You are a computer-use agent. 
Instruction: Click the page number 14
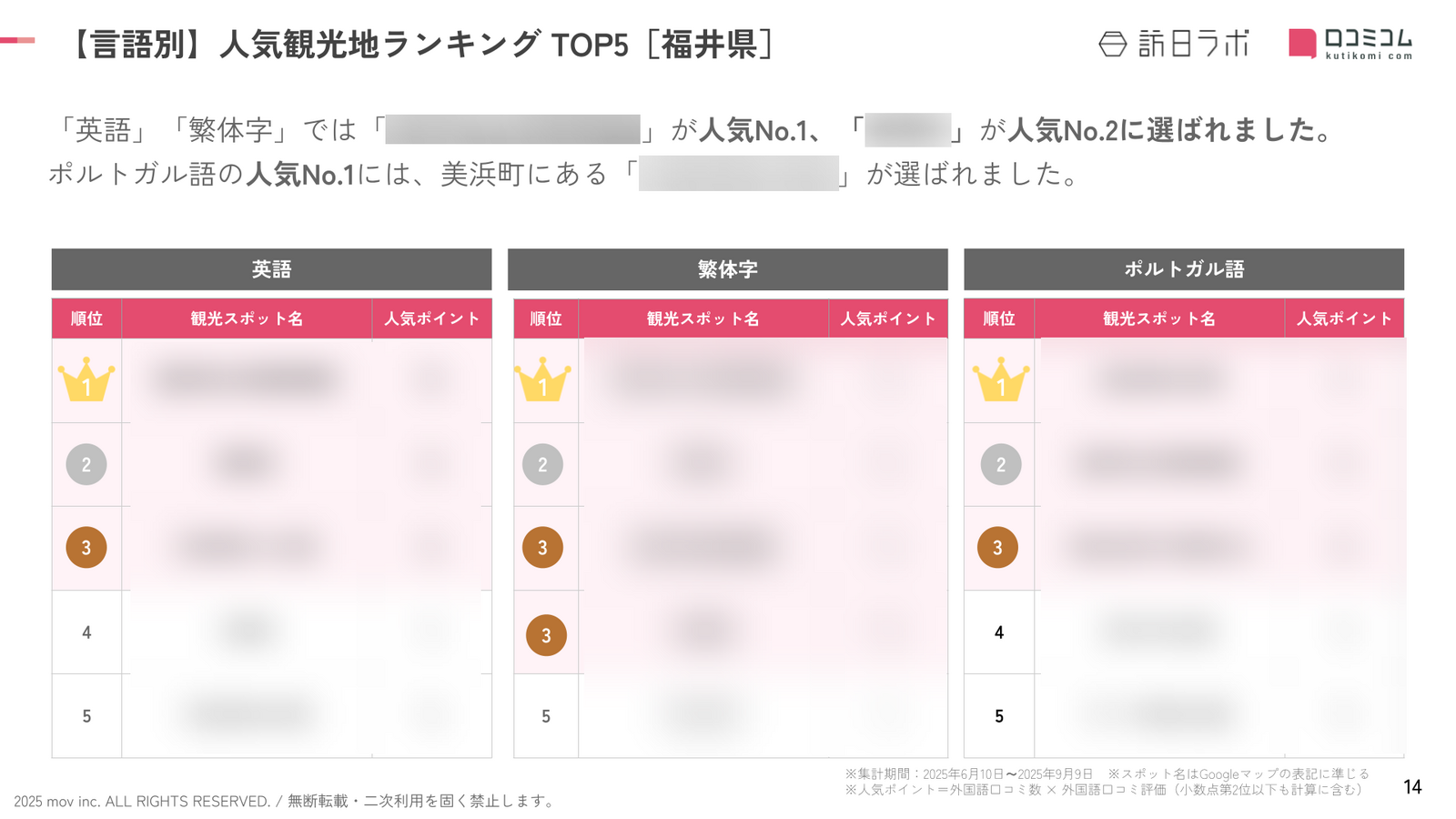click(x=1412, y=787)
